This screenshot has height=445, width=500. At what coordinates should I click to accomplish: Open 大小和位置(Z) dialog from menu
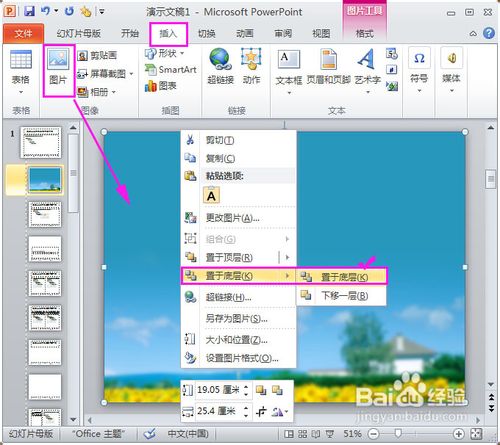click(x=238, y=340)
